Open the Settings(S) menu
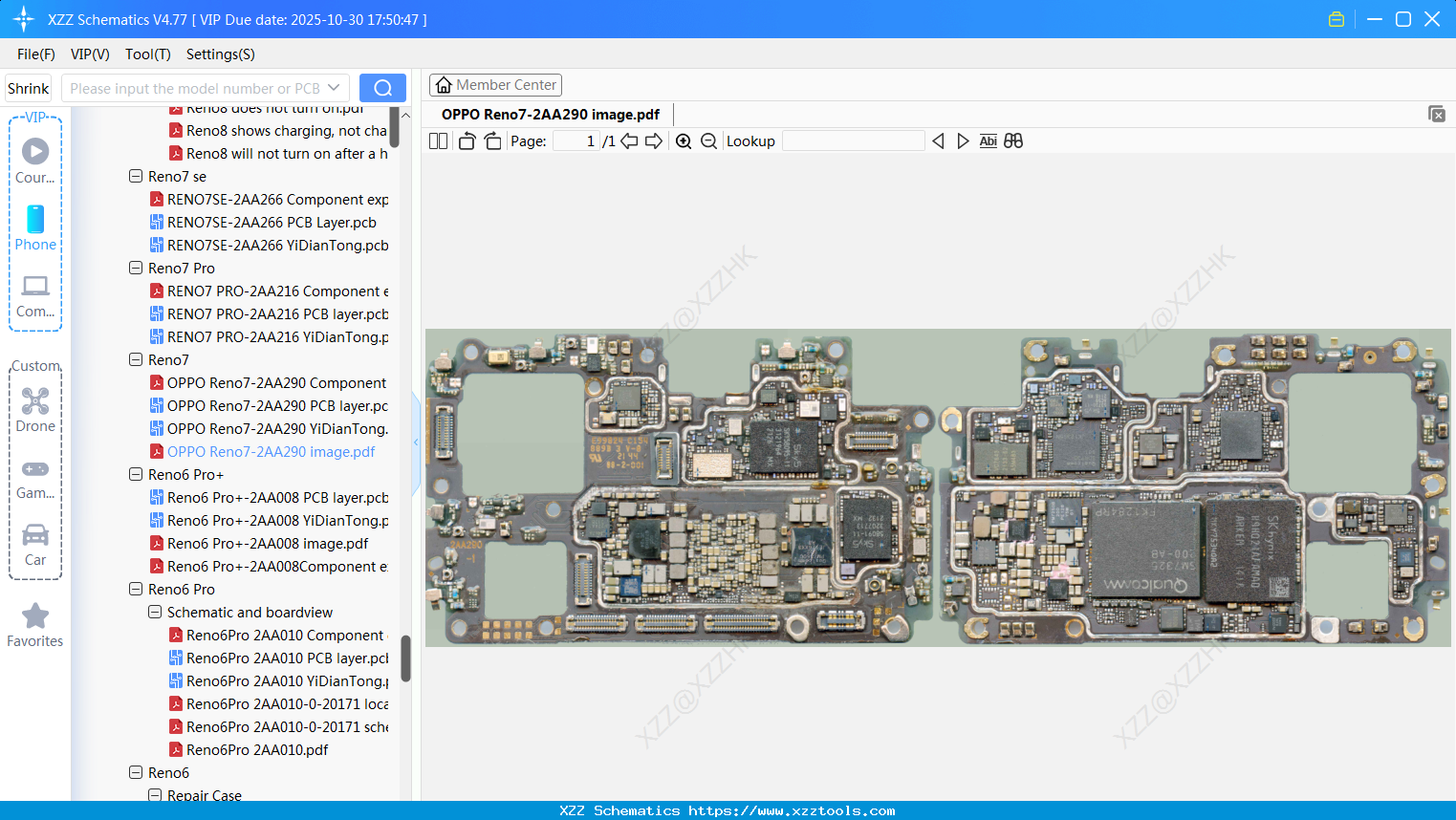 221,54
